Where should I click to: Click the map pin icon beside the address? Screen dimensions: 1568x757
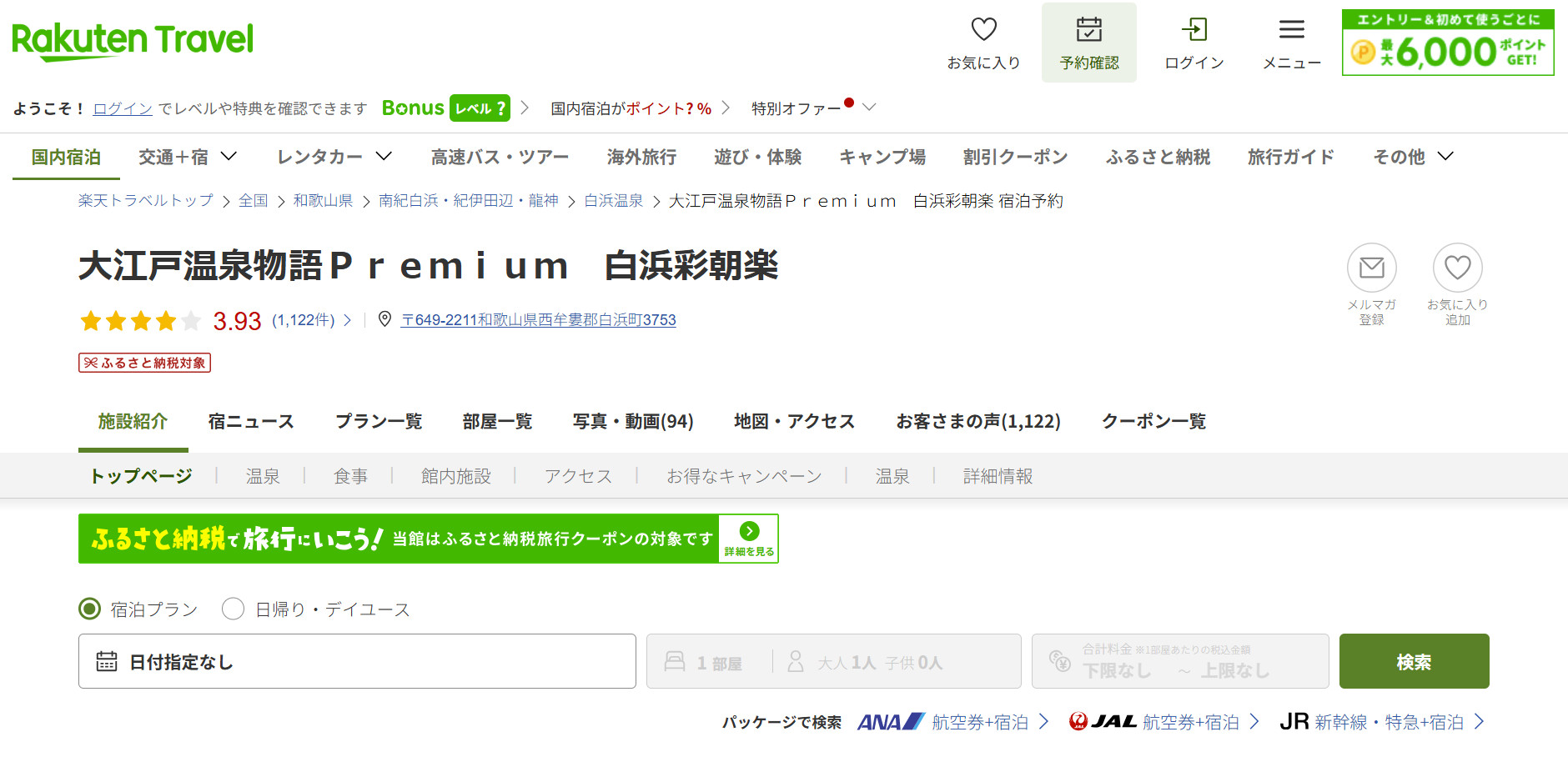pos(384,319)
